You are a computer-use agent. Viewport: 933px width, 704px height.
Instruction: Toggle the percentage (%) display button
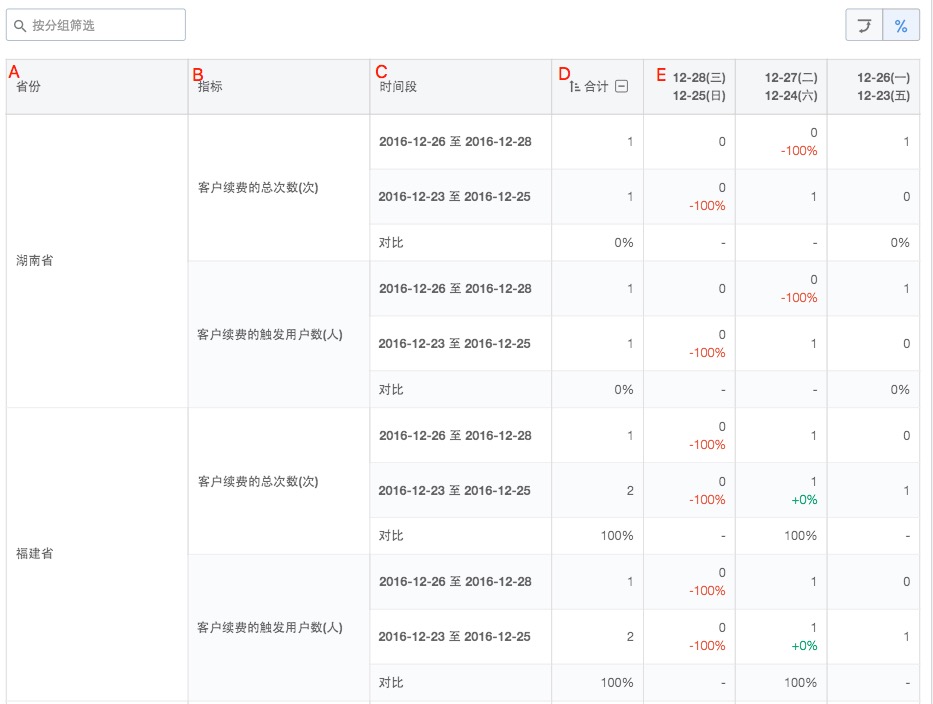pyautogui.click(x=901, y=25)
